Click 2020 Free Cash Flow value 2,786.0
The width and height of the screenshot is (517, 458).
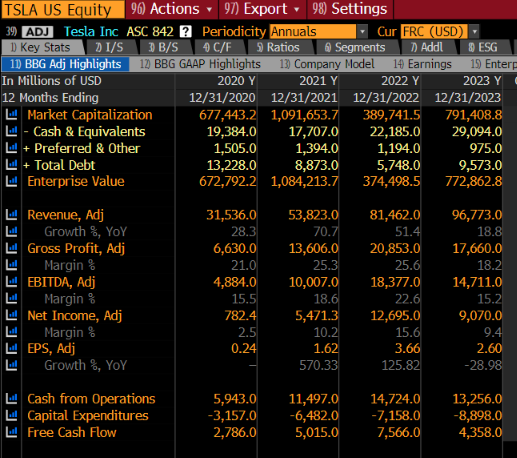(235, 432)
